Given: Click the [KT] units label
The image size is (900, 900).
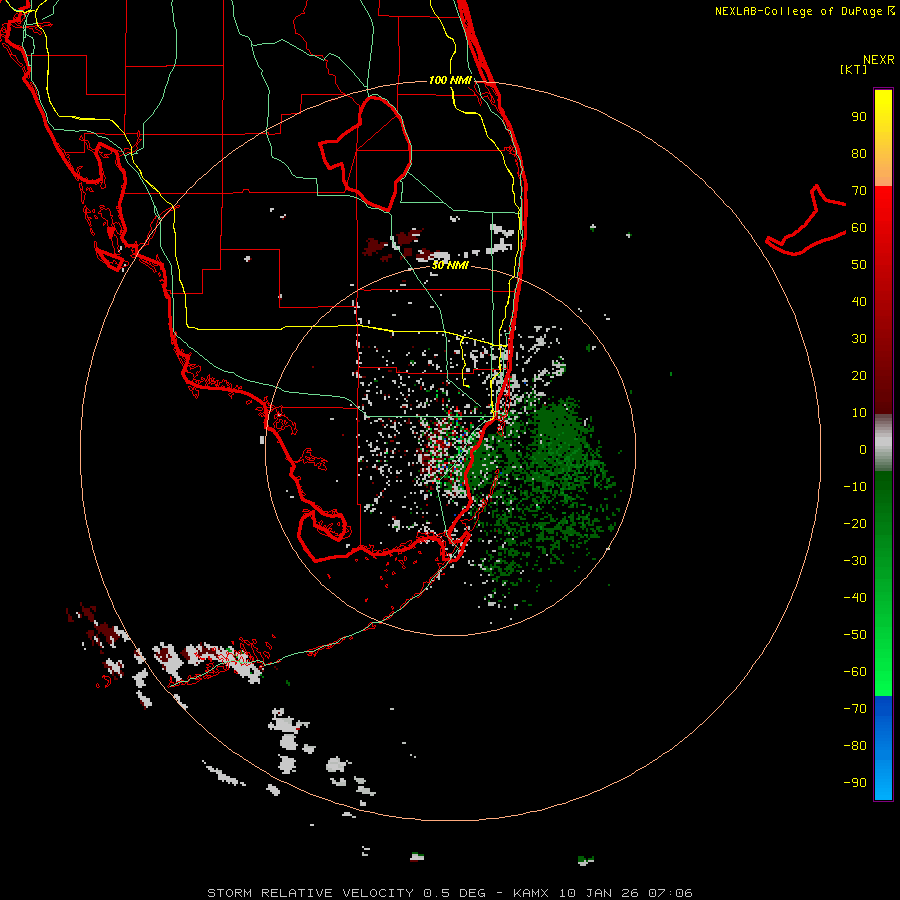Looking at the screenshot, I should pos(854,69).
